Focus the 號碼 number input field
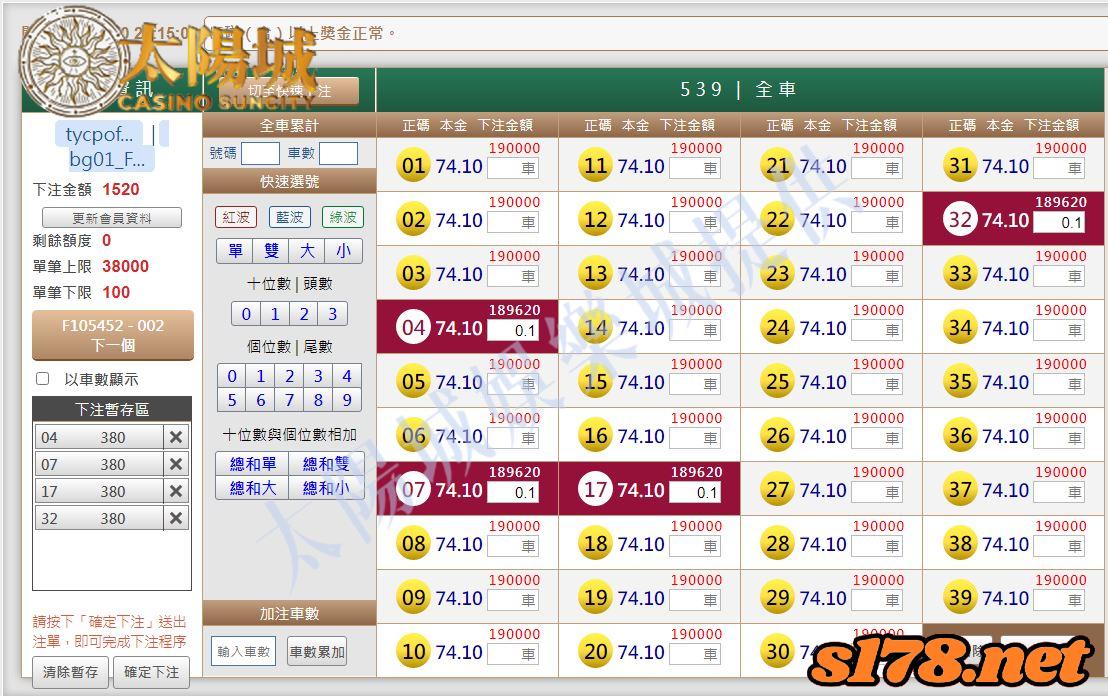The width and height of the screenshot is (1108, 696). click(x=261, y=153)
